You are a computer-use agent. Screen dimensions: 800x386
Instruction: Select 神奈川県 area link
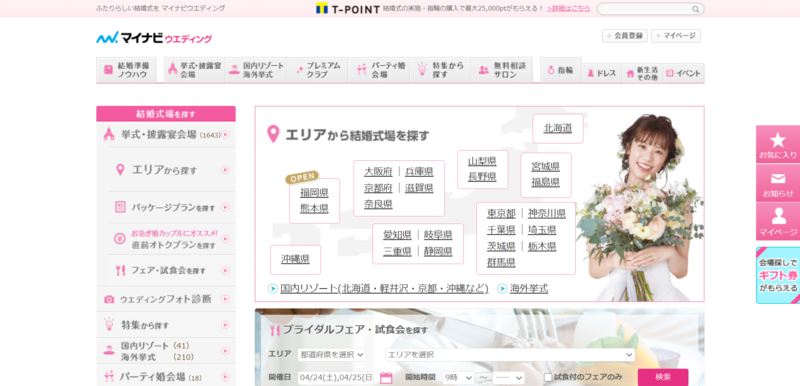[x=547, y=213]
